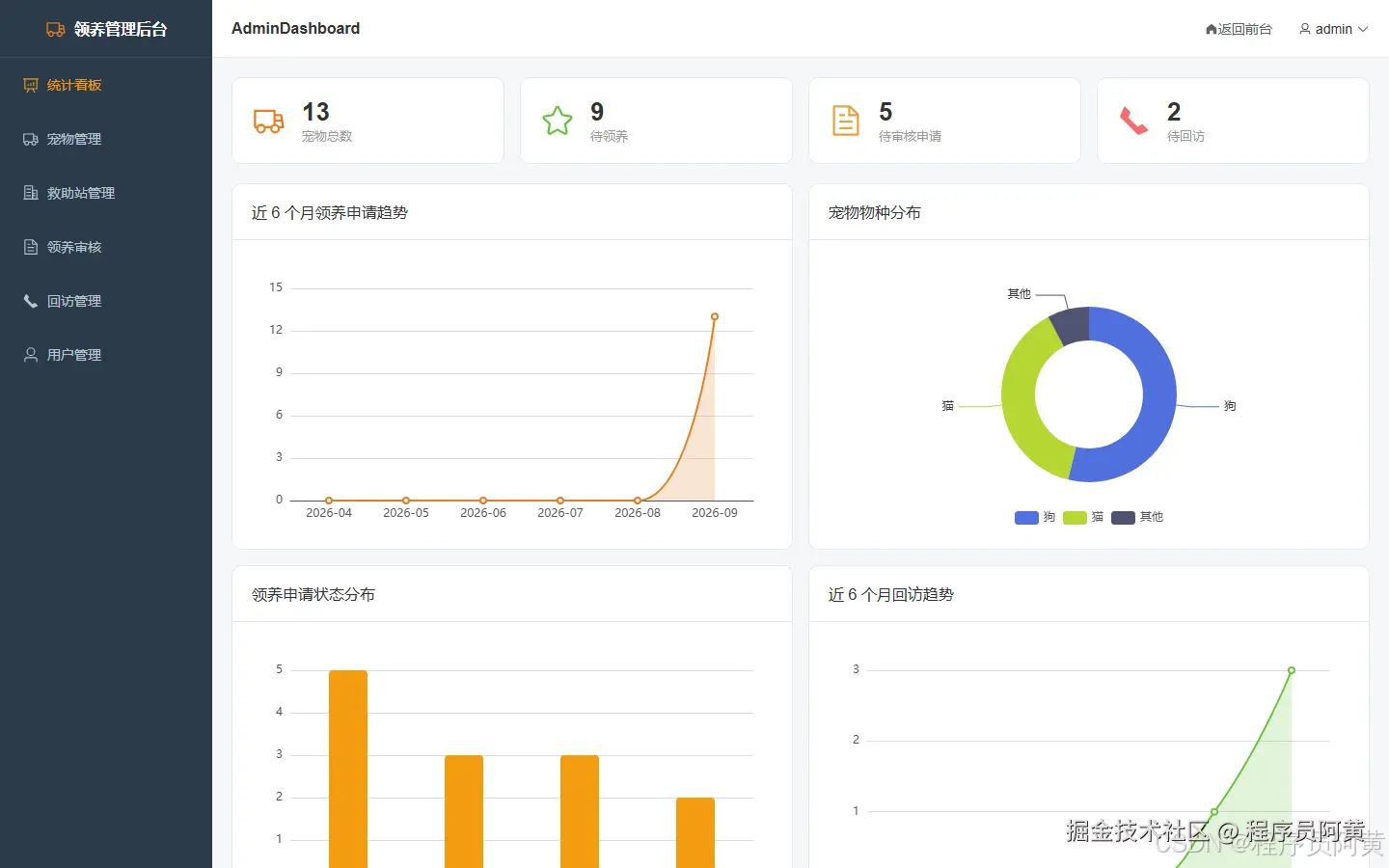Click the 宠物管理 truck icon in sidebar

tap(31, 139)
